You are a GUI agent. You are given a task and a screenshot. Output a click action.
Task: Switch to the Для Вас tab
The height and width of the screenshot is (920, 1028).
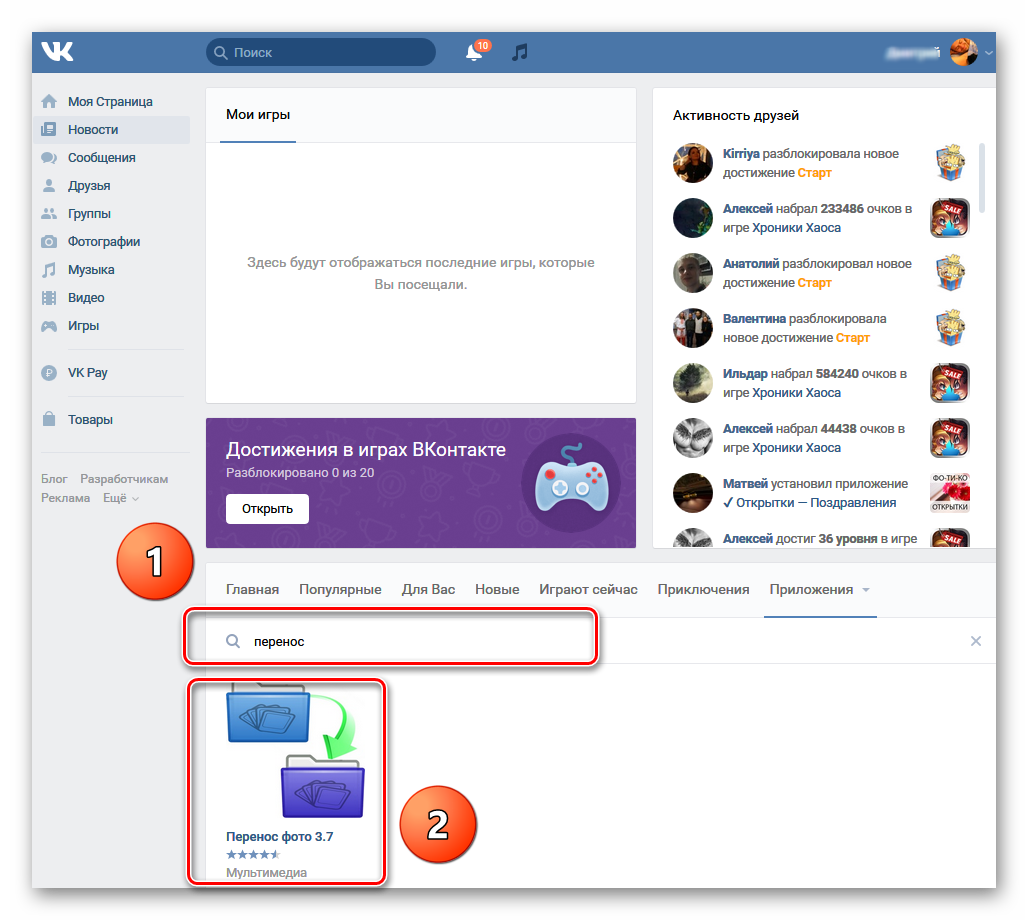(428, 590)
